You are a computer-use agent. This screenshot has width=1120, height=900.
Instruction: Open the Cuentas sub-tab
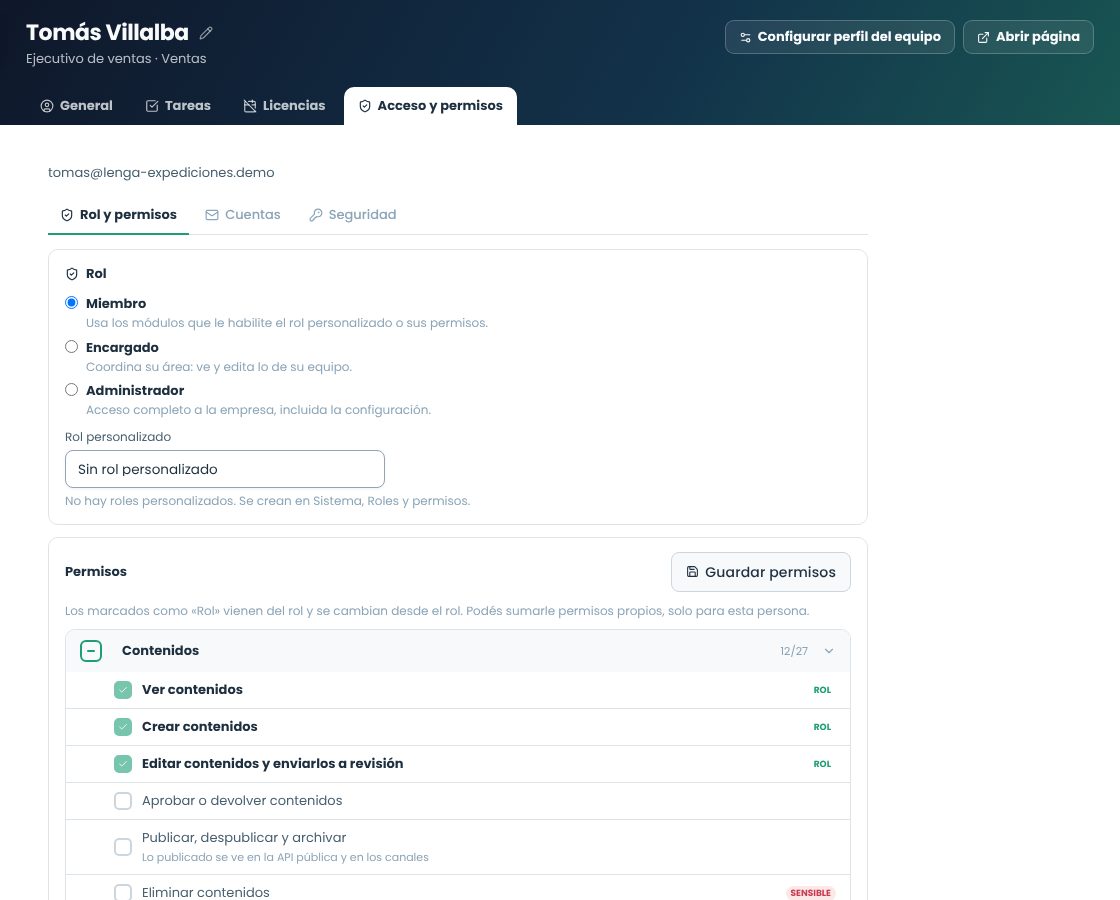click(243, 215)
